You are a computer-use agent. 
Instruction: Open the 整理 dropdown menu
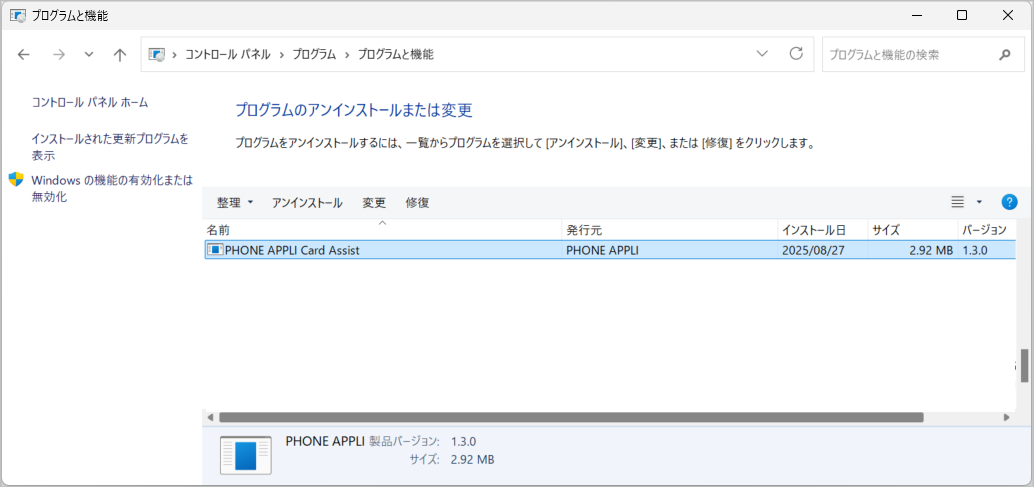pyautogui.click(x=235, y=202)
